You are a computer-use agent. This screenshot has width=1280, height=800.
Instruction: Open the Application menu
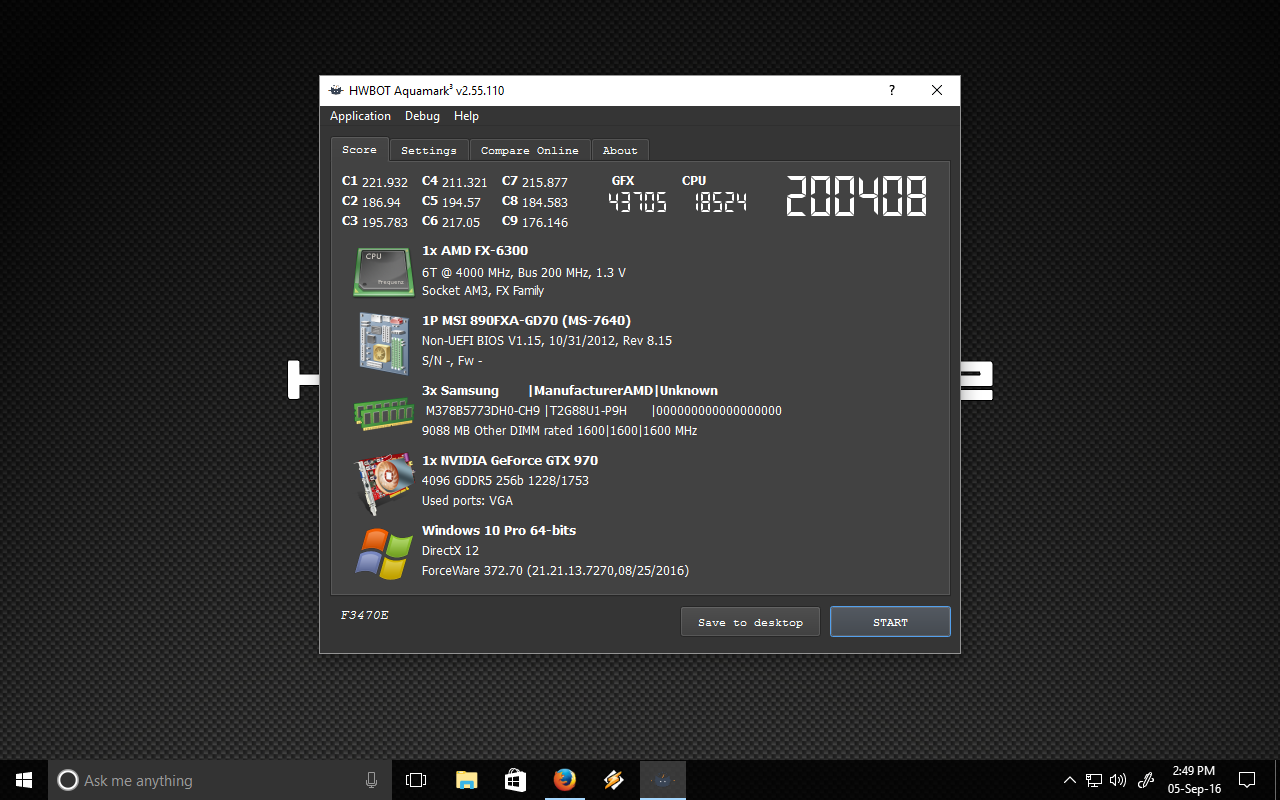point(360,116)
